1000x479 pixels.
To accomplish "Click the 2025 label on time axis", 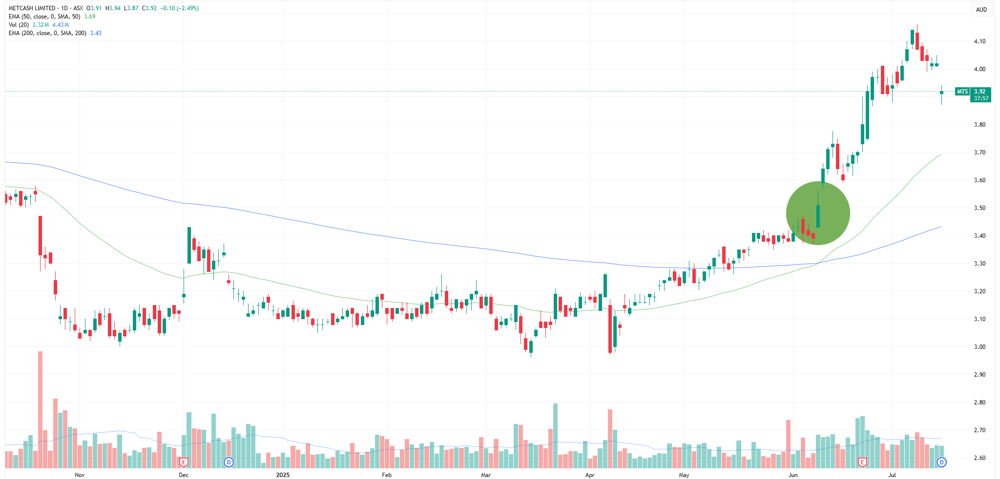I will tap(284, 475).
